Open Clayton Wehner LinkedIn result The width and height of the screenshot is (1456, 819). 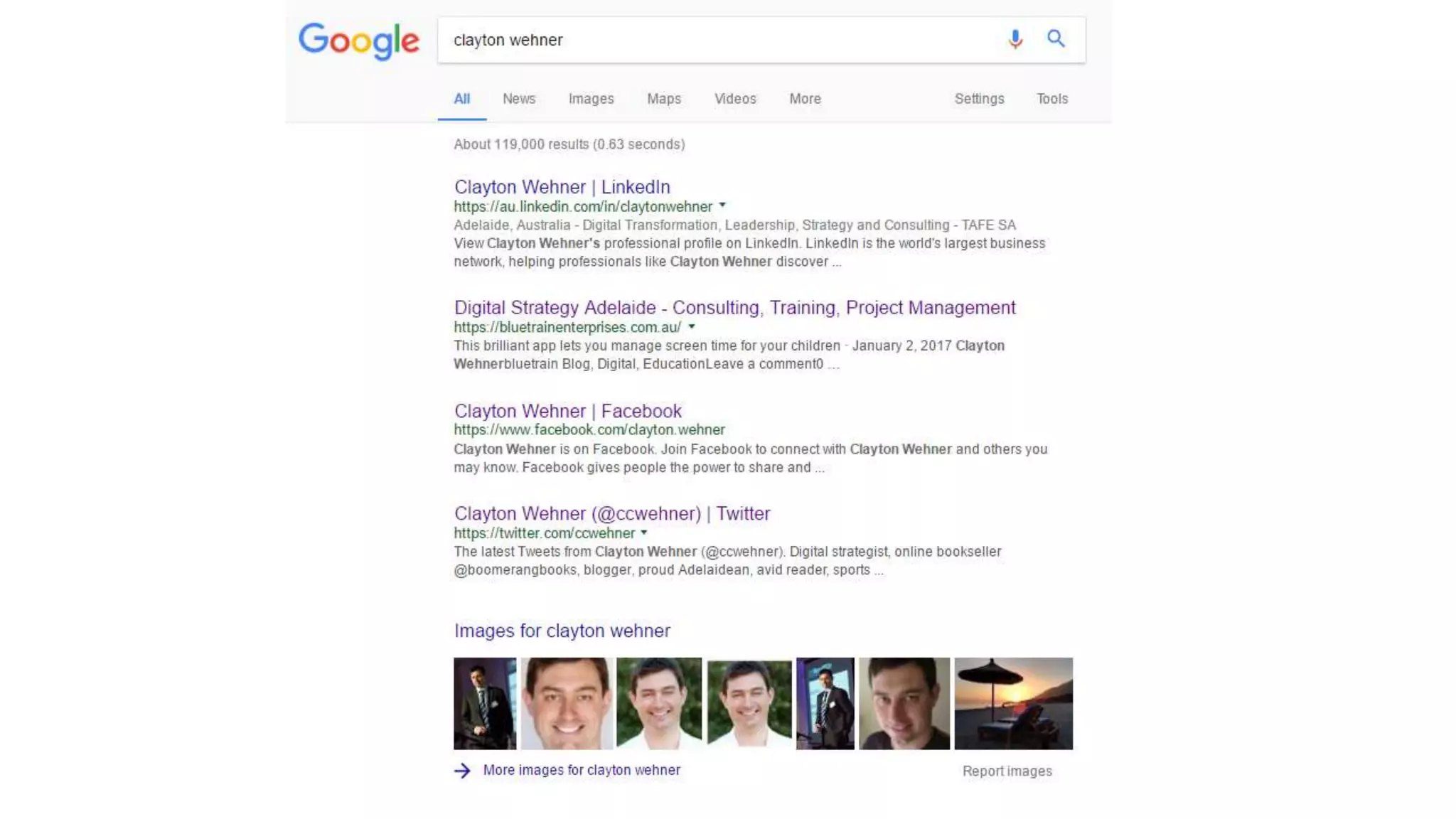(562, 187)
